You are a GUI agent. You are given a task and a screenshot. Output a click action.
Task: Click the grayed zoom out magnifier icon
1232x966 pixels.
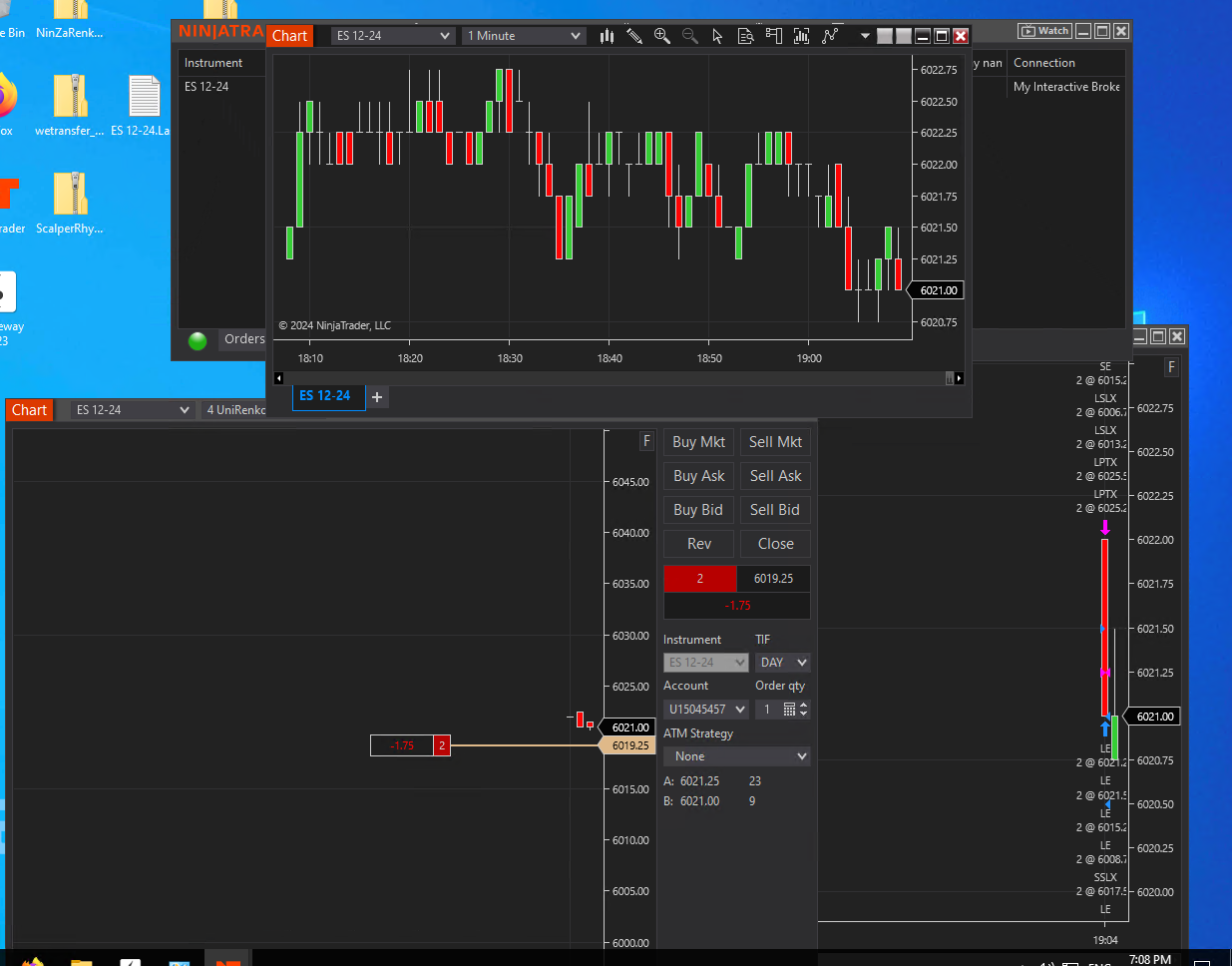pyautogui.click(x=690, y=36)
